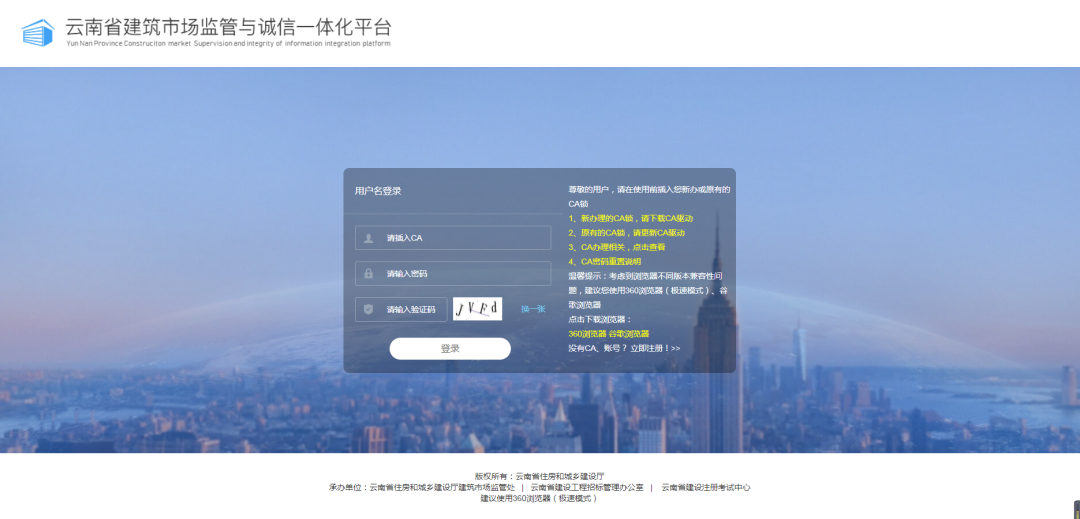This screenshot has width=1080, height=519.
Task: Click footer text 云南省建设工程招标管理办公室
Action: 587,487
